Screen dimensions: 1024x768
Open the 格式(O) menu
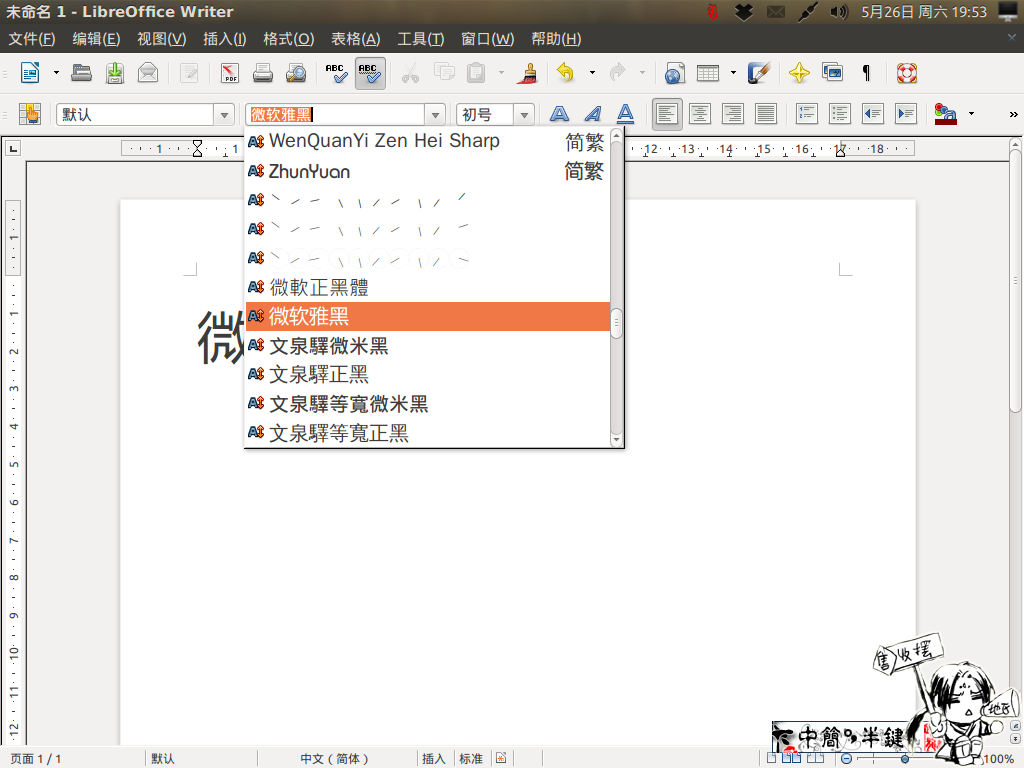click(x=289, y=39)
